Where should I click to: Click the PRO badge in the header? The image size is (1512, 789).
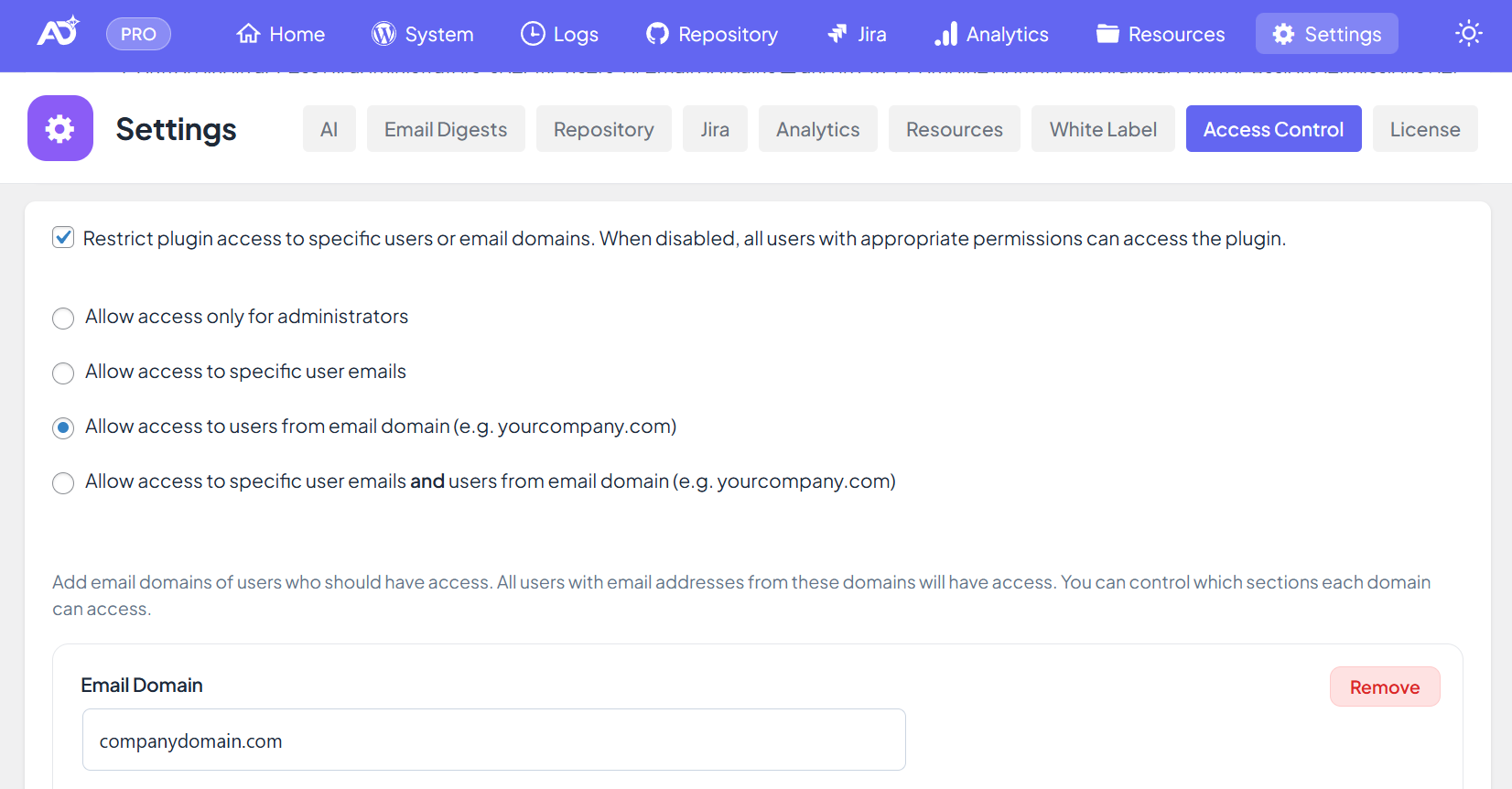pos(138,34)
